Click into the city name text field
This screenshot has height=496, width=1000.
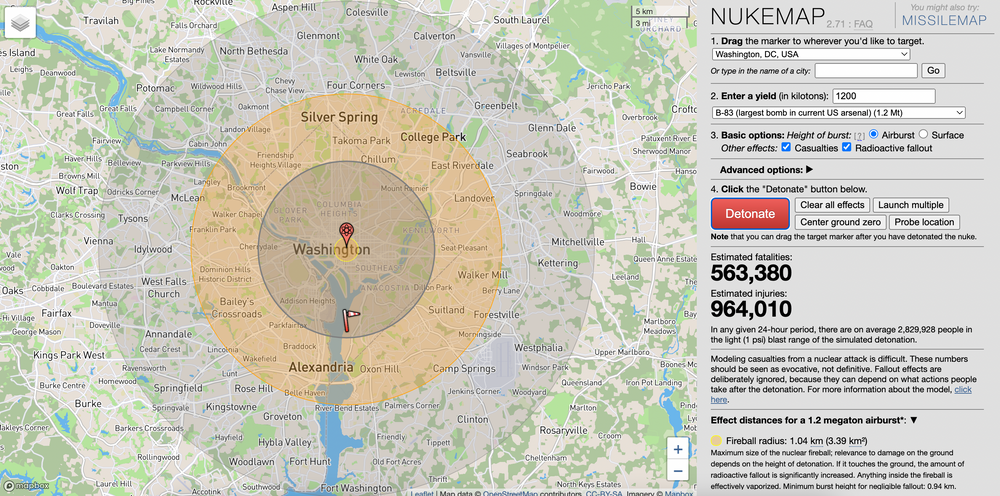pos(866,71)
